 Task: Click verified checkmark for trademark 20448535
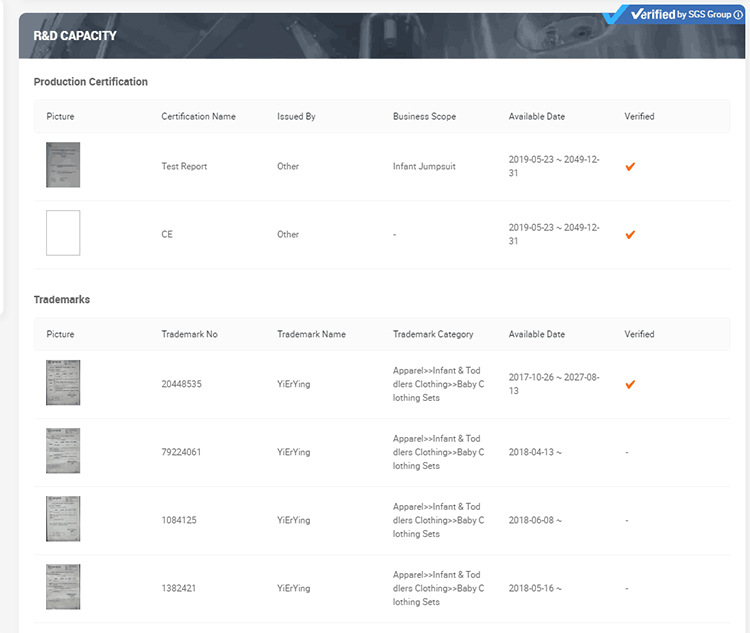pyautogui.click(x=630, y=384)
